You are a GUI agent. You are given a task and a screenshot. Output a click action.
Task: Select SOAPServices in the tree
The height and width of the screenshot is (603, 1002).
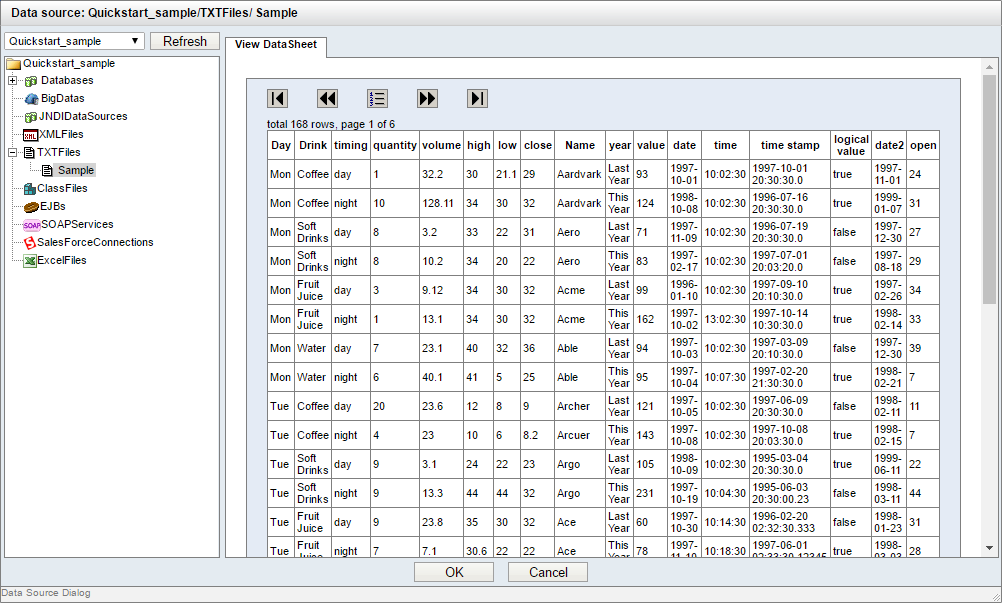click(x=77, y=224)
